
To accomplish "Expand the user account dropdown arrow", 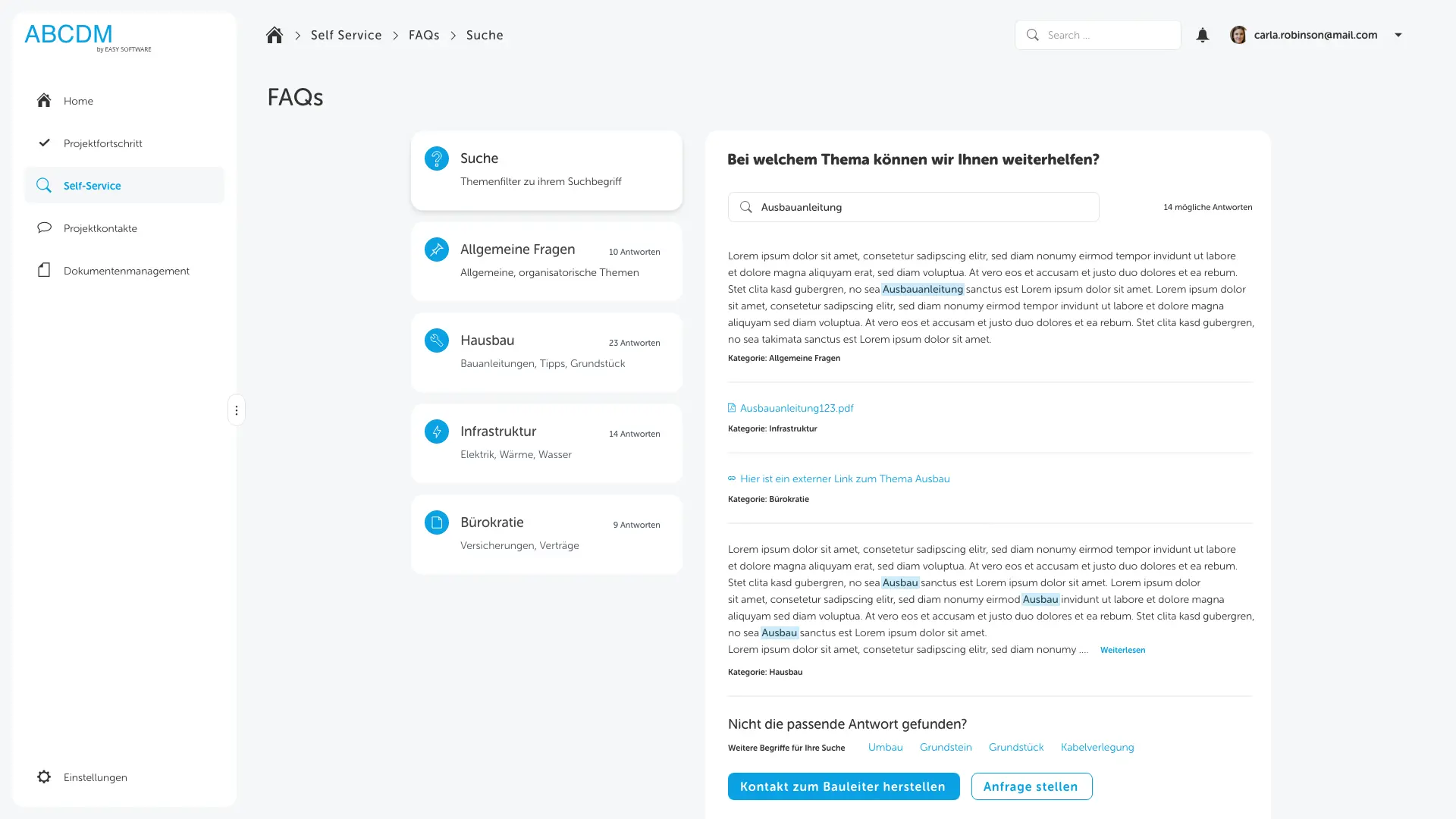I will pyautogui.click(x=1398, y=35).
